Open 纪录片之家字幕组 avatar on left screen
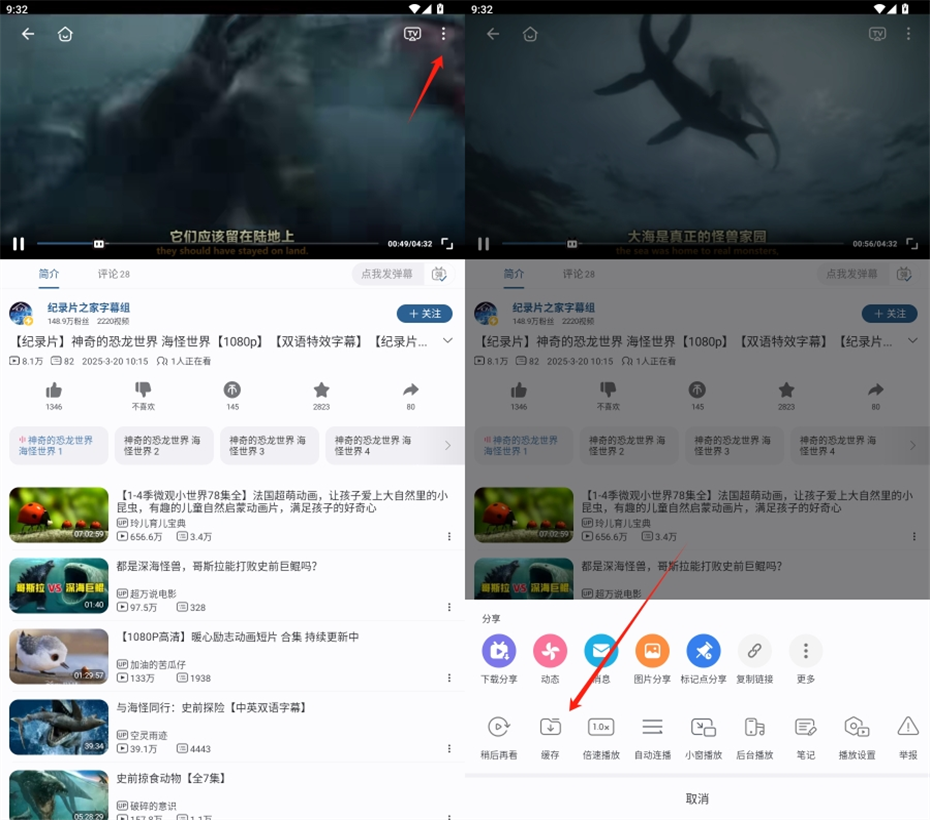This screenshot has width=930, height=820. (21, 313)
